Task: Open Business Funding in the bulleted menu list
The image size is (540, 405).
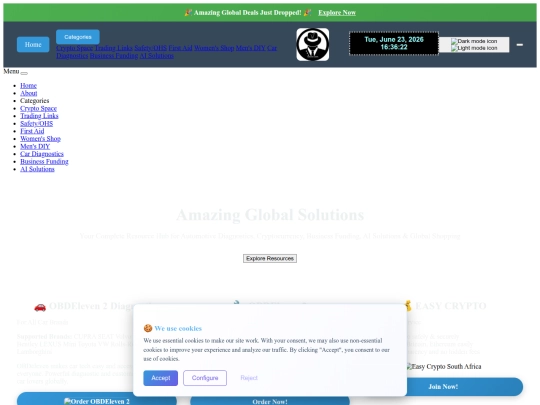Action: click(44, 161)
